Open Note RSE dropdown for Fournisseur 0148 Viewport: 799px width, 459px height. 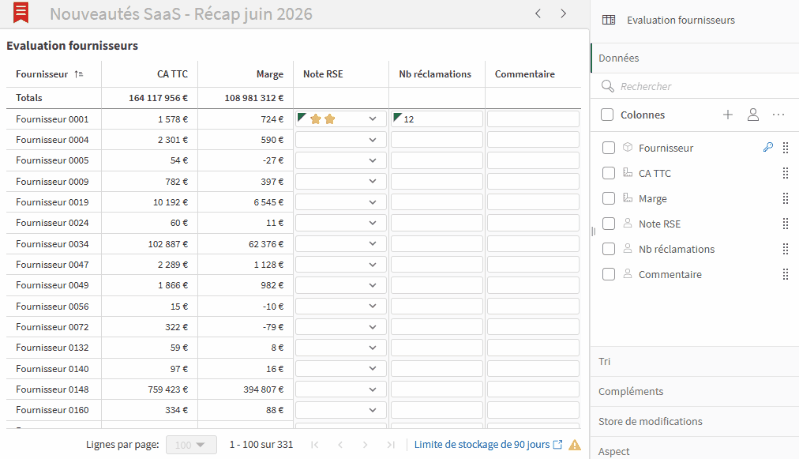click(372, 390)
